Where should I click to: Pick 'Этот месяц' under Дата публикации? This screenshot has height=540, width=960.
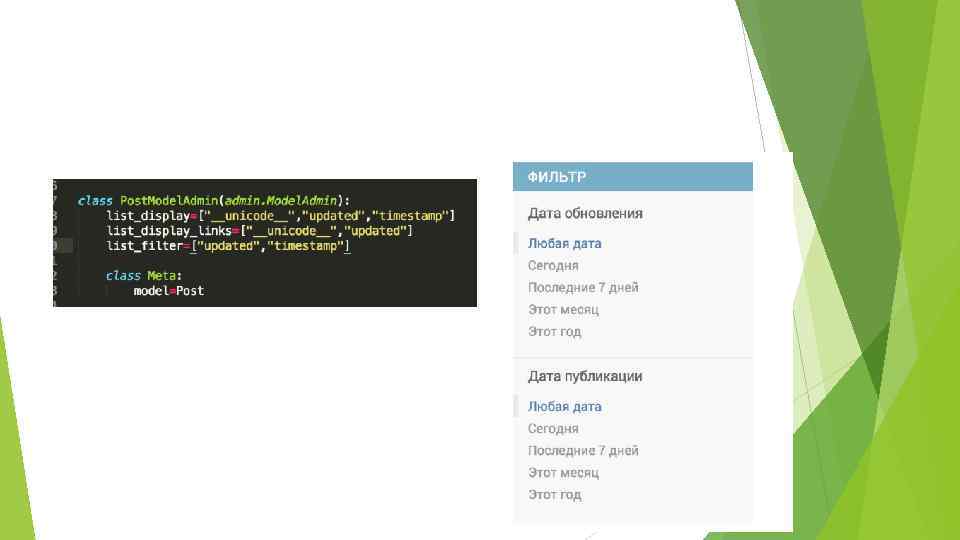[563, 473]
